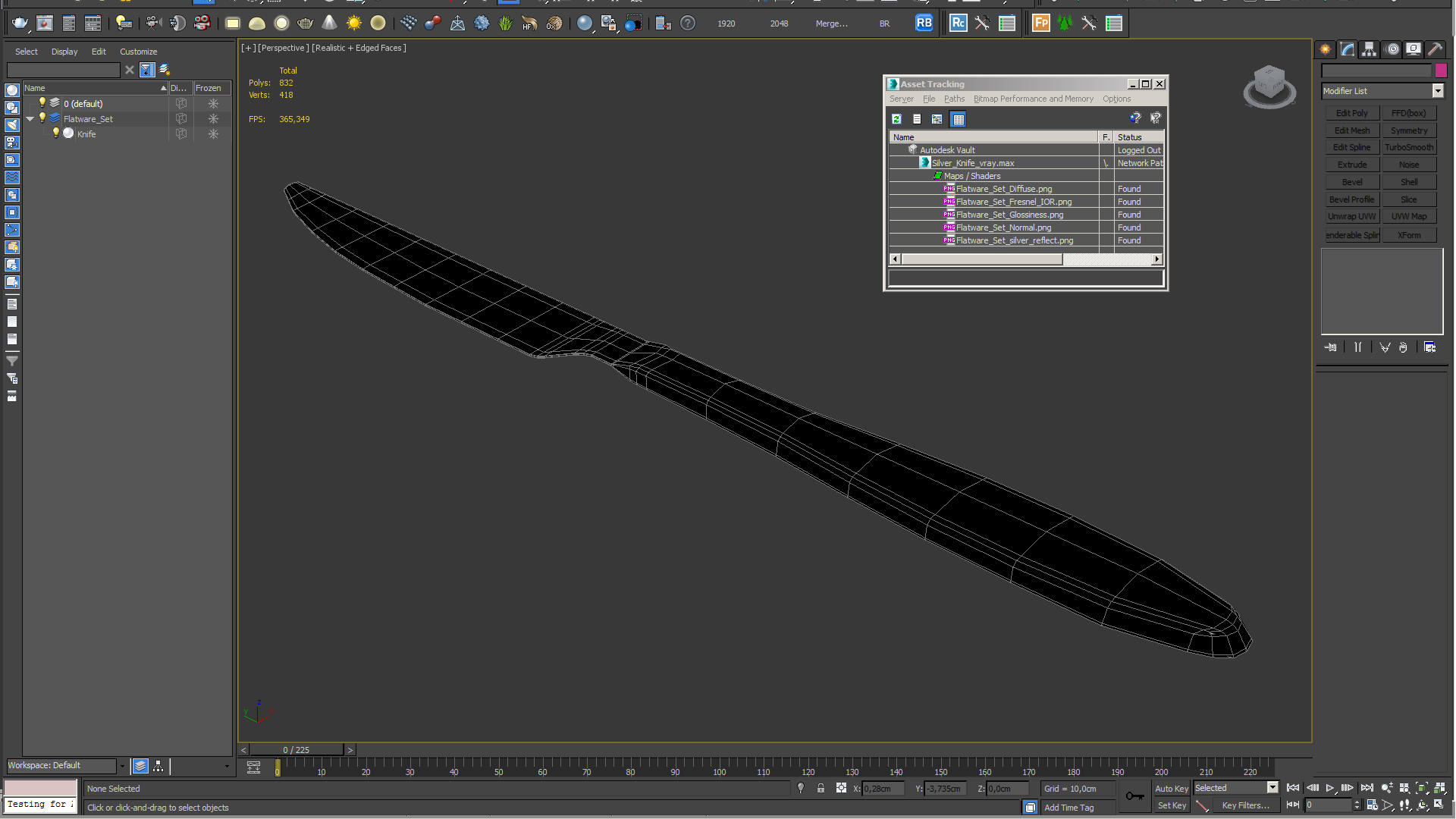Click the blue RB script button
The height and width of the screenshot is (819, 1456).
pos(924,24)
